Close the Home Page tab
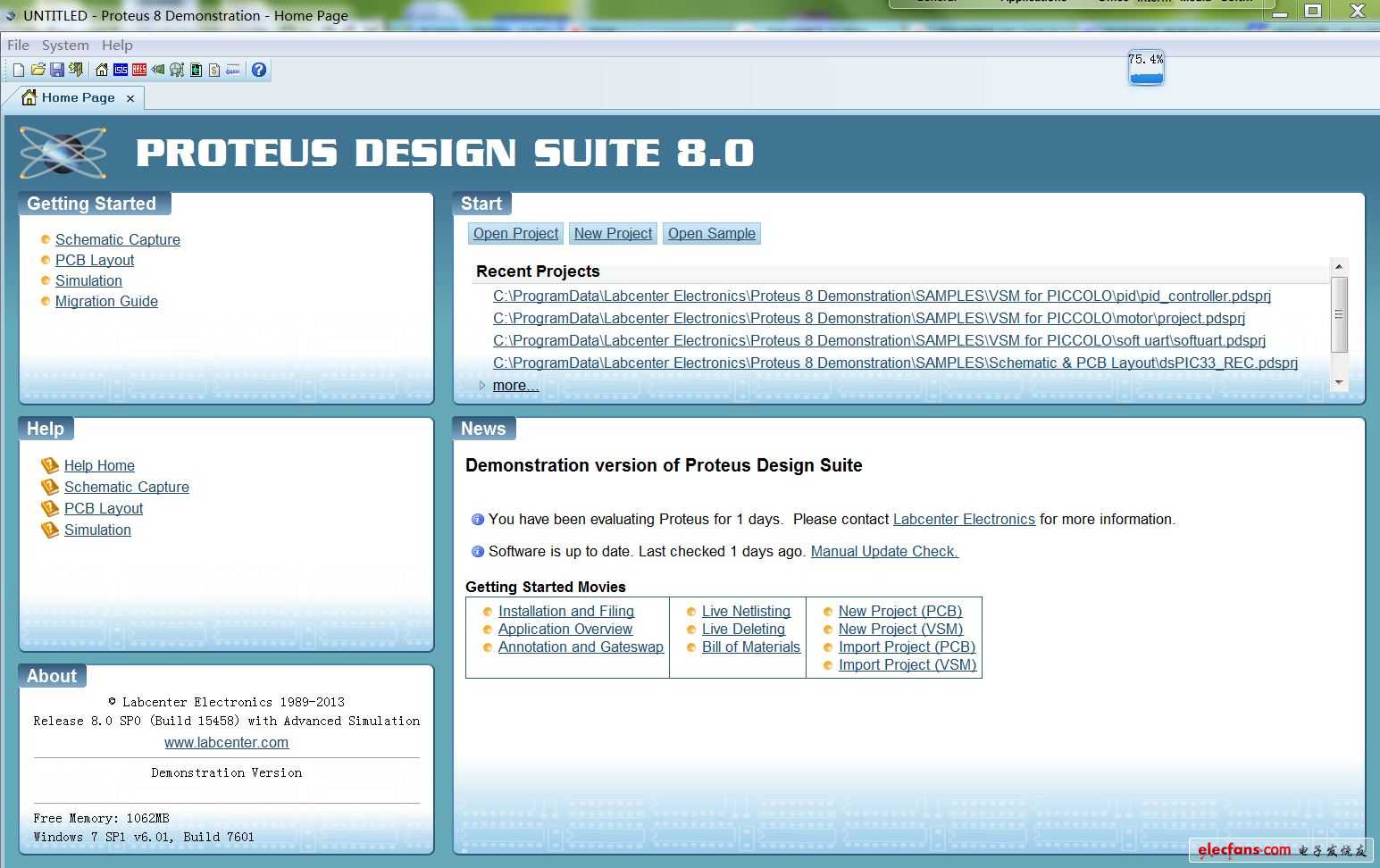 (x=130, y=98)
